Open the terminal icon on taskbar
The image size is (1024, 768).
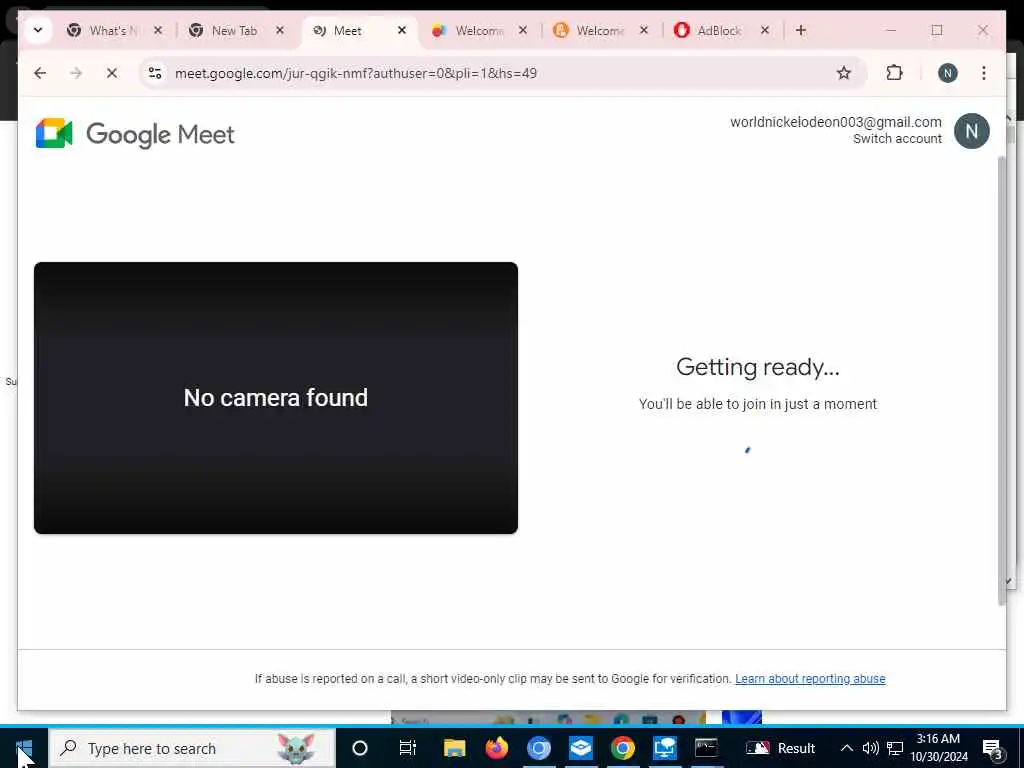tap(706, 748)
